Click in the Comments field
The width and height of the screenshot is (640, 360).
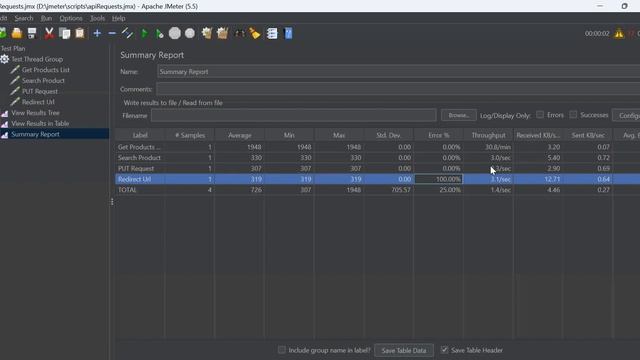(x=398, y=89)
